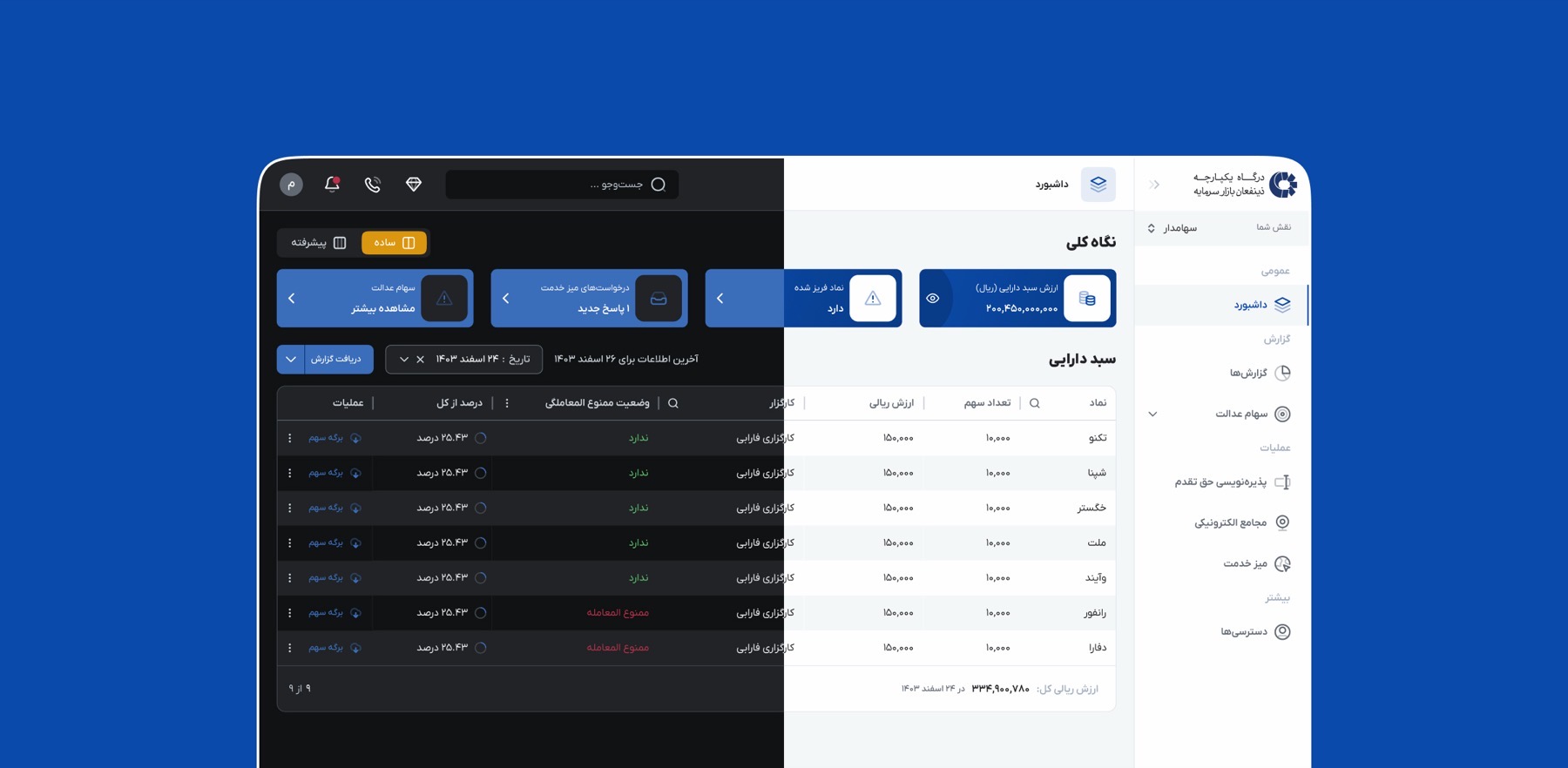Open the three-dot menu in the تکنو row
The height and width of the screenshot is (768, 1568).
290,438
